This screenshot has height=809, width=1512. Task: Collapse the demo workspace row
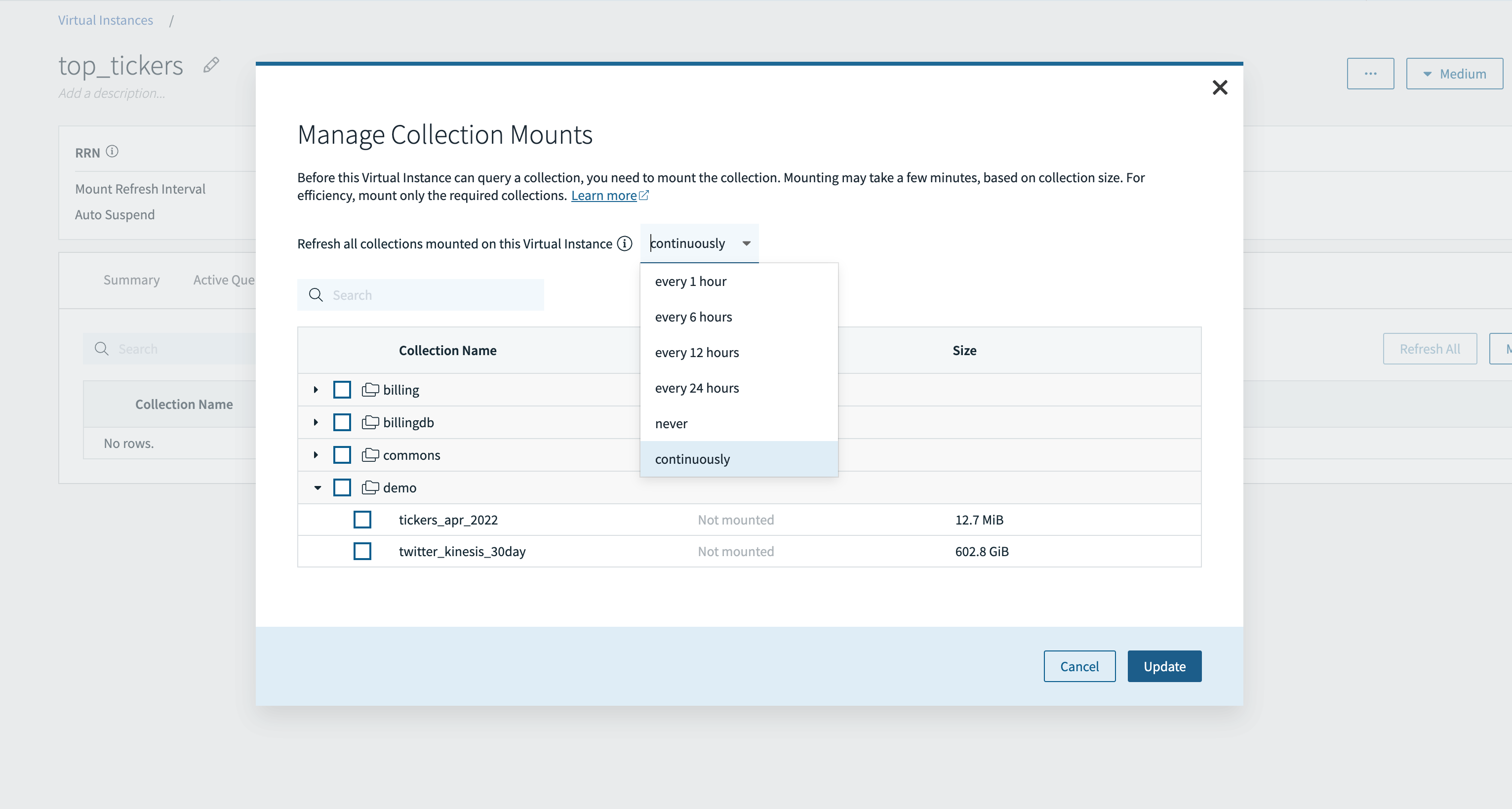(317, 487)
